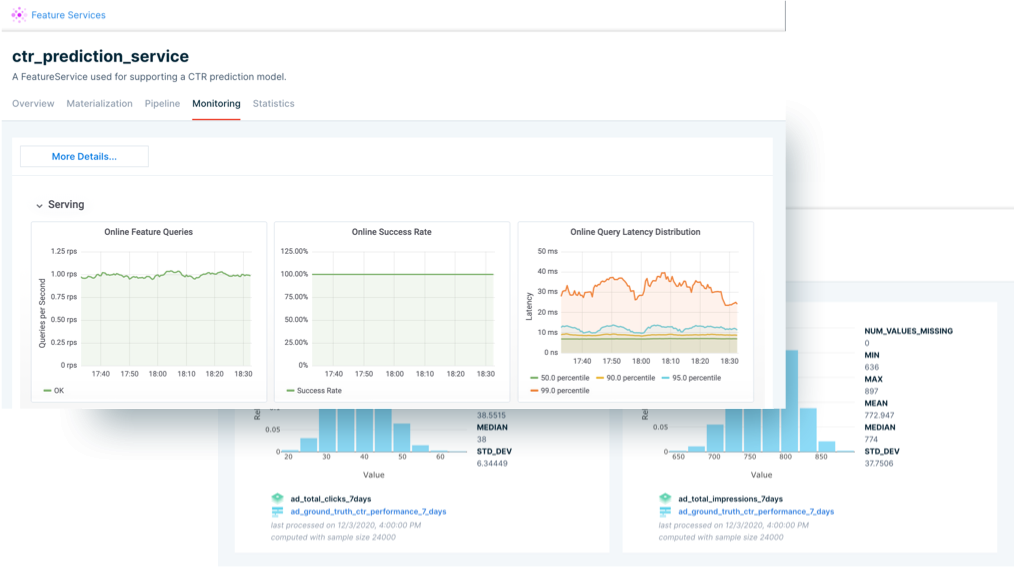The width and height of the screenshot is (1014, 568).
Task: Click the ctr_prediction_service page title
Action: tap(100, 56)
